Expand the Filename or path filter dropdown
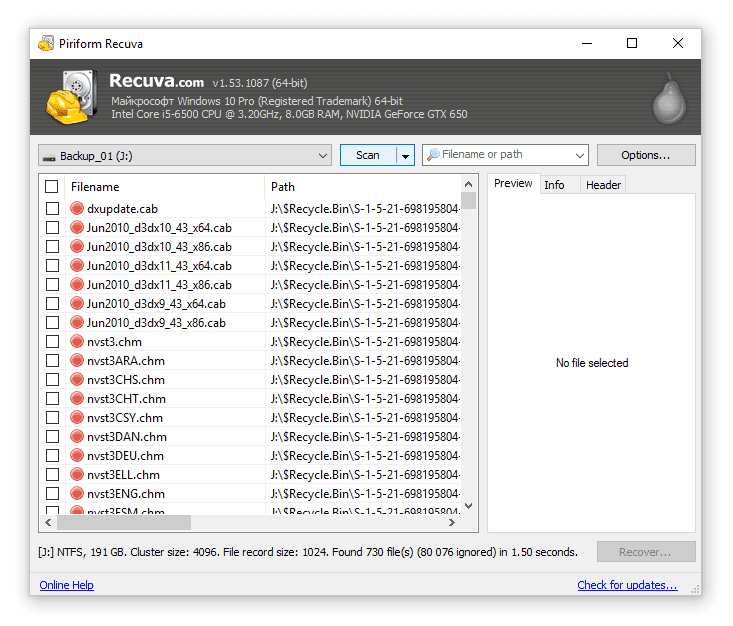Viewport: 733px width, 626px height. pyautogui.click(x=580, y=155)
